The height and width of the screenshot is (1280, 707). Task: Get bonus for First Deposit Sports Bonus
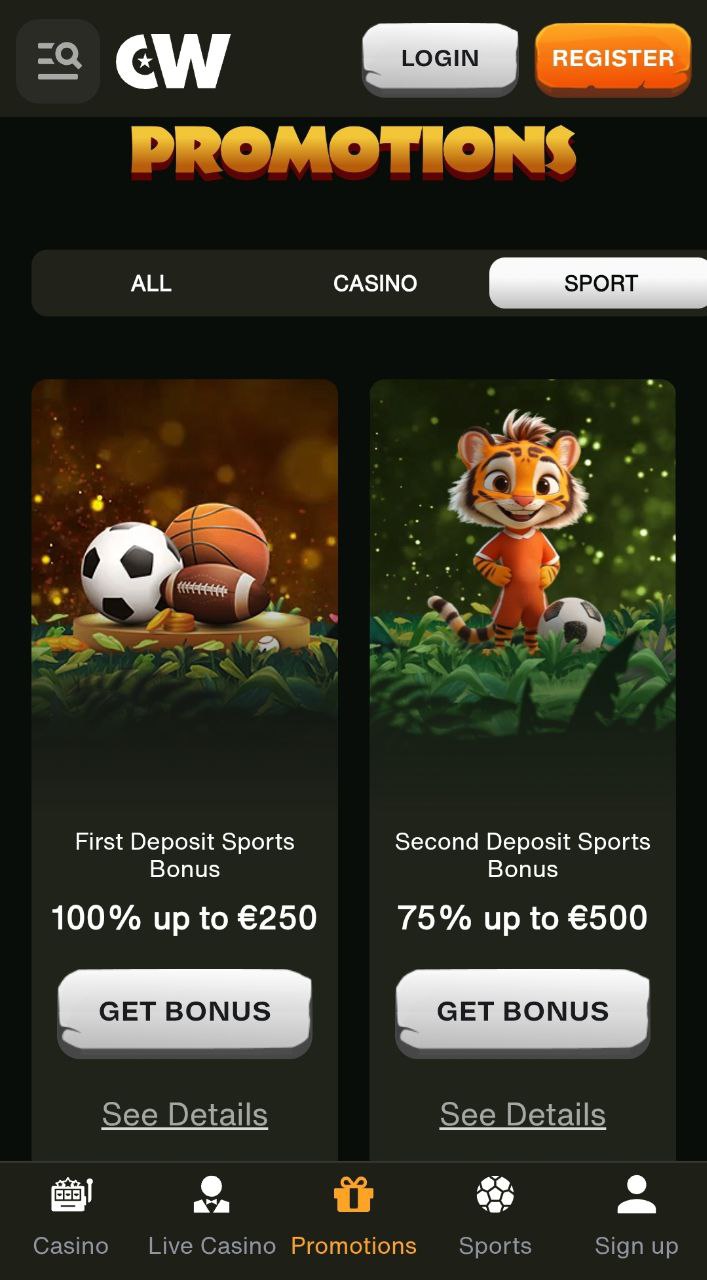point(185,1012)
